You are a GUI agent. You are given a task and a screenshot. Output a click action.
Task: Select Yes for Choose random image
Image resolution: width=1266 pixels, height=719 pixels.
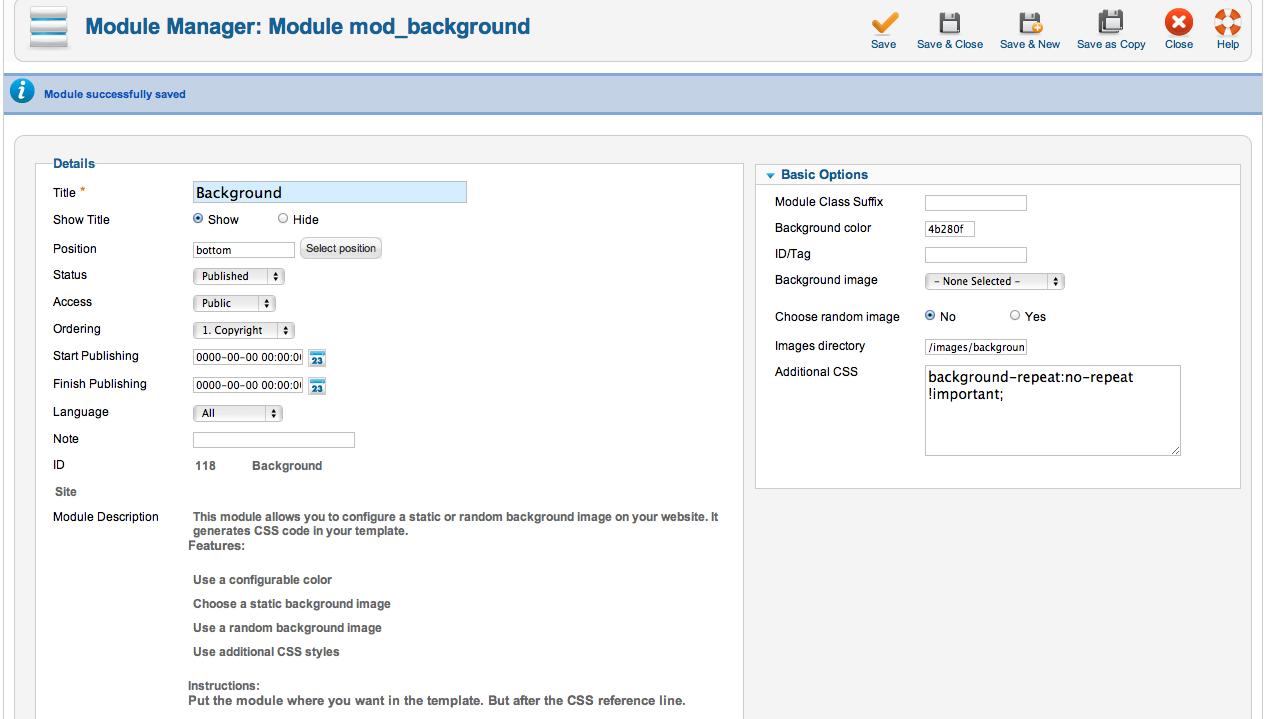click(x=1015, y=315)
